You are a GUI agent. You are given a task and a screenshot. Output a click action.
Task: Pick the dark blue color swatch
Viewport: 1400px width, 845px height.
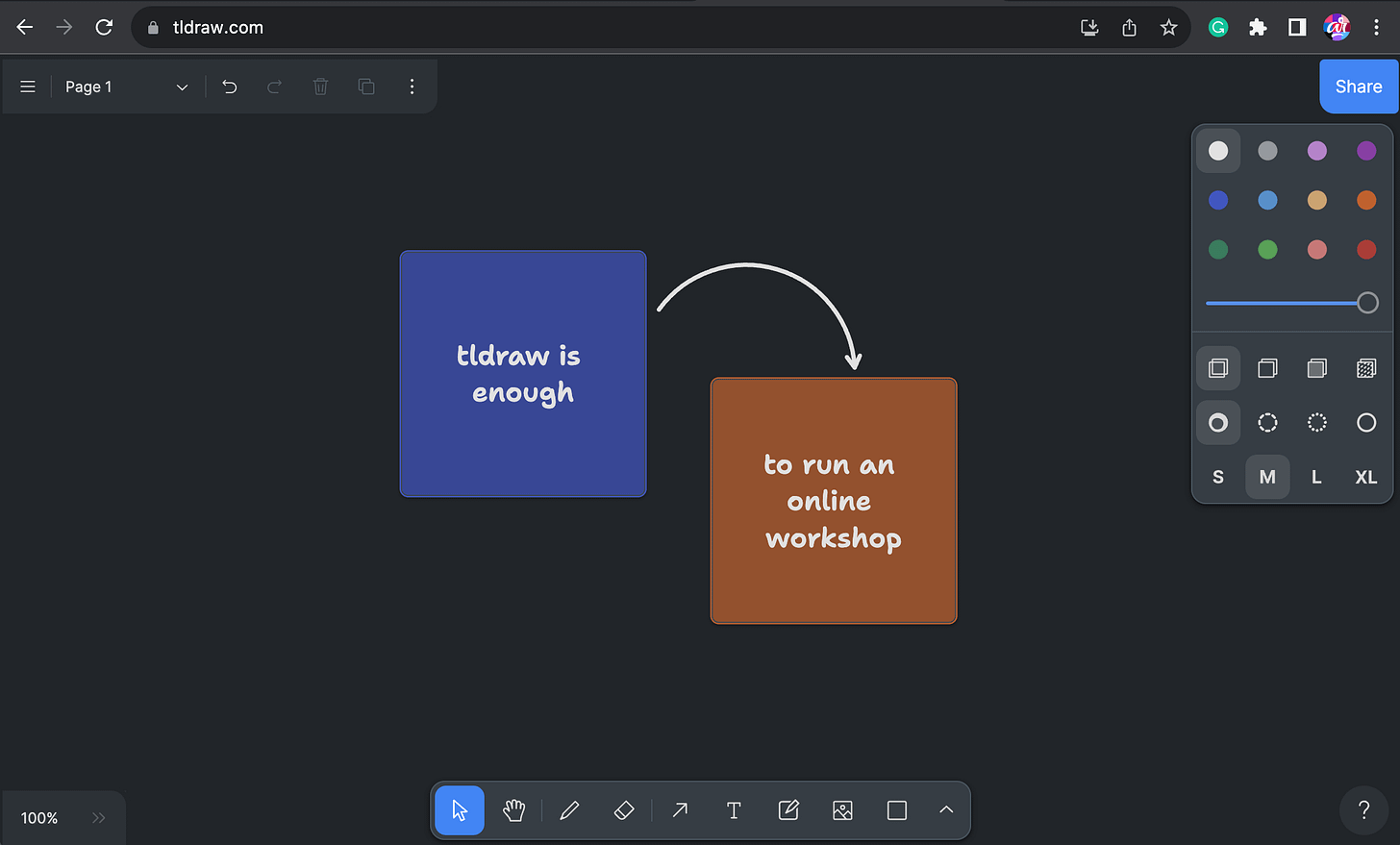[x=1218, y=200]
